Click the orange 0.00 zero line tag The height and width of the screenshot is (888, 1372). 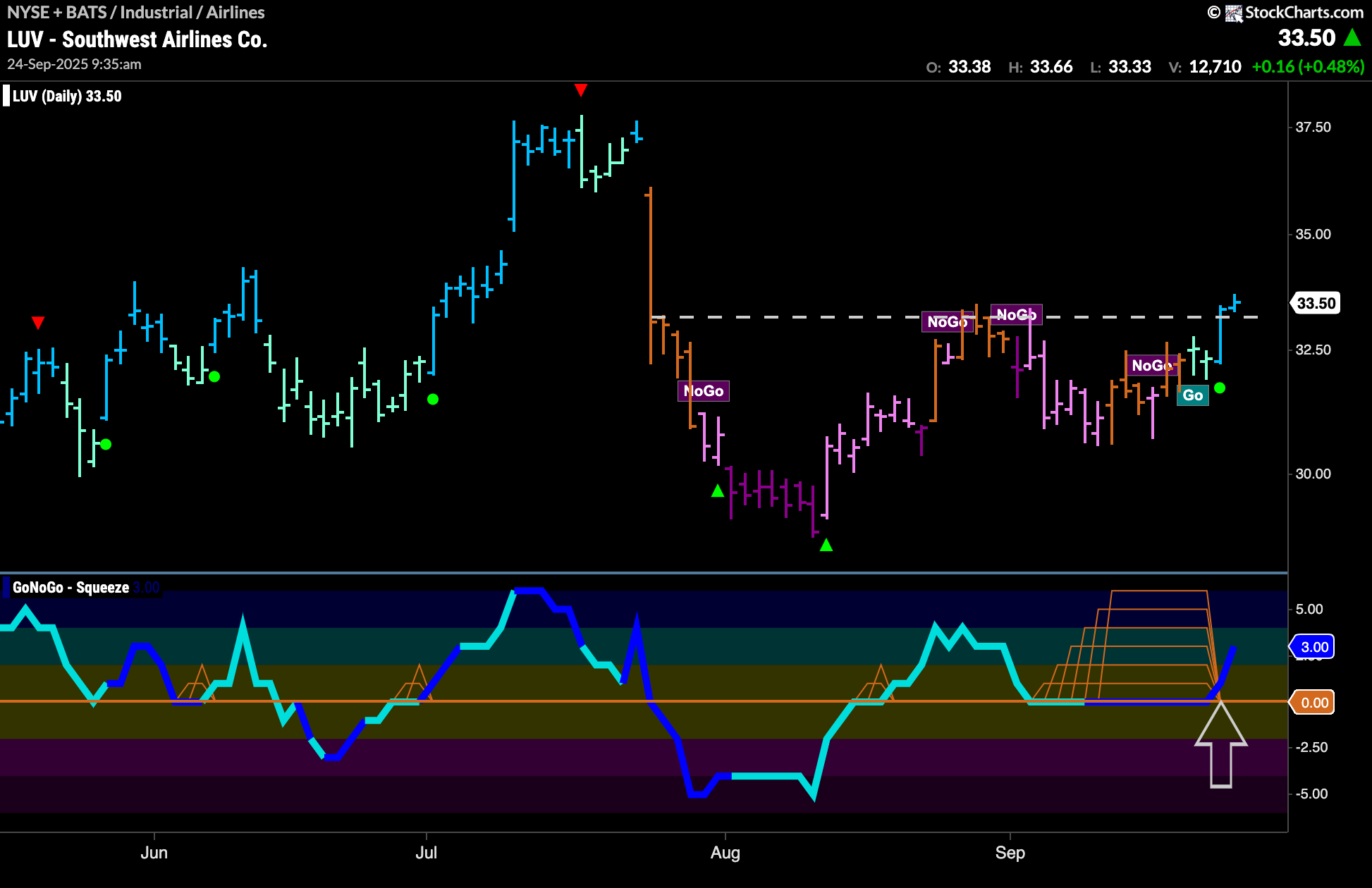click(1313, 703)
